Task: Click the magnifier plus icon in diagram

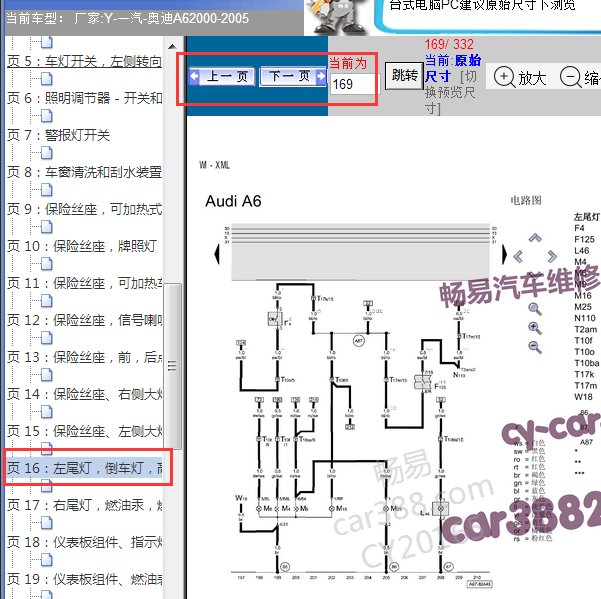Action: click(535, 328)
